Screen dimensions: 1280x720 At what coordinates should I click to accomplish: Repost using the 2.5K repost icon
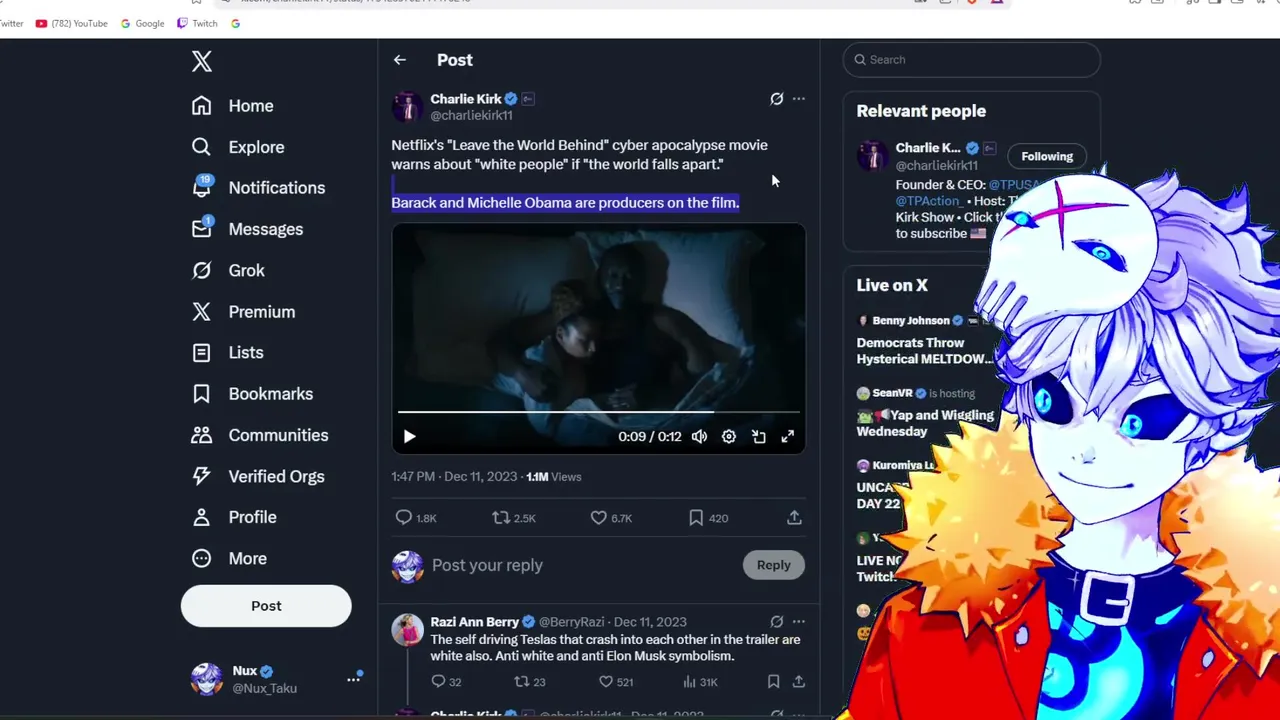(501, 518)
